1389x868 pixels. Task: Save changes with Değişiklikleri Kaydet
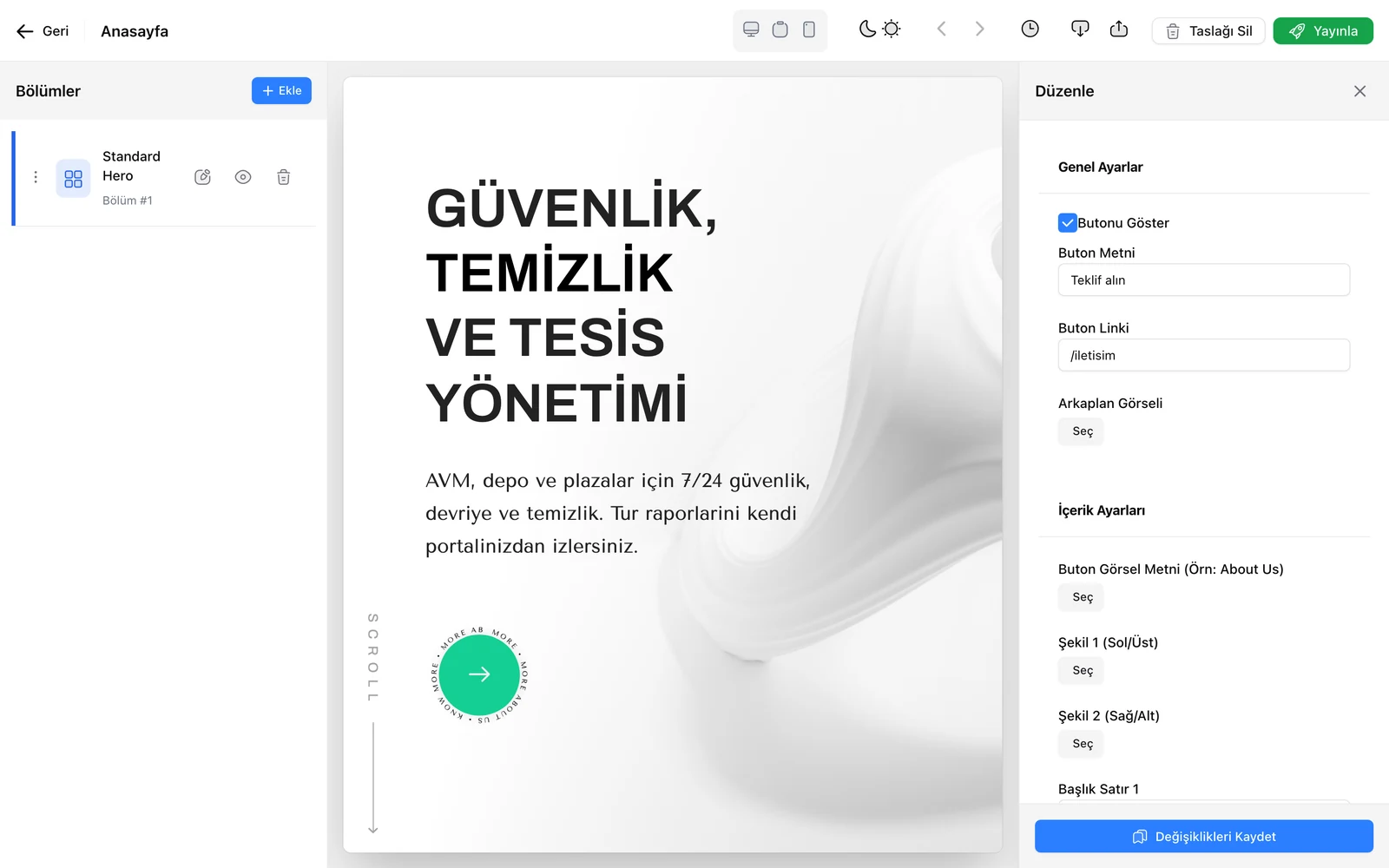(x=1204, y=837)
